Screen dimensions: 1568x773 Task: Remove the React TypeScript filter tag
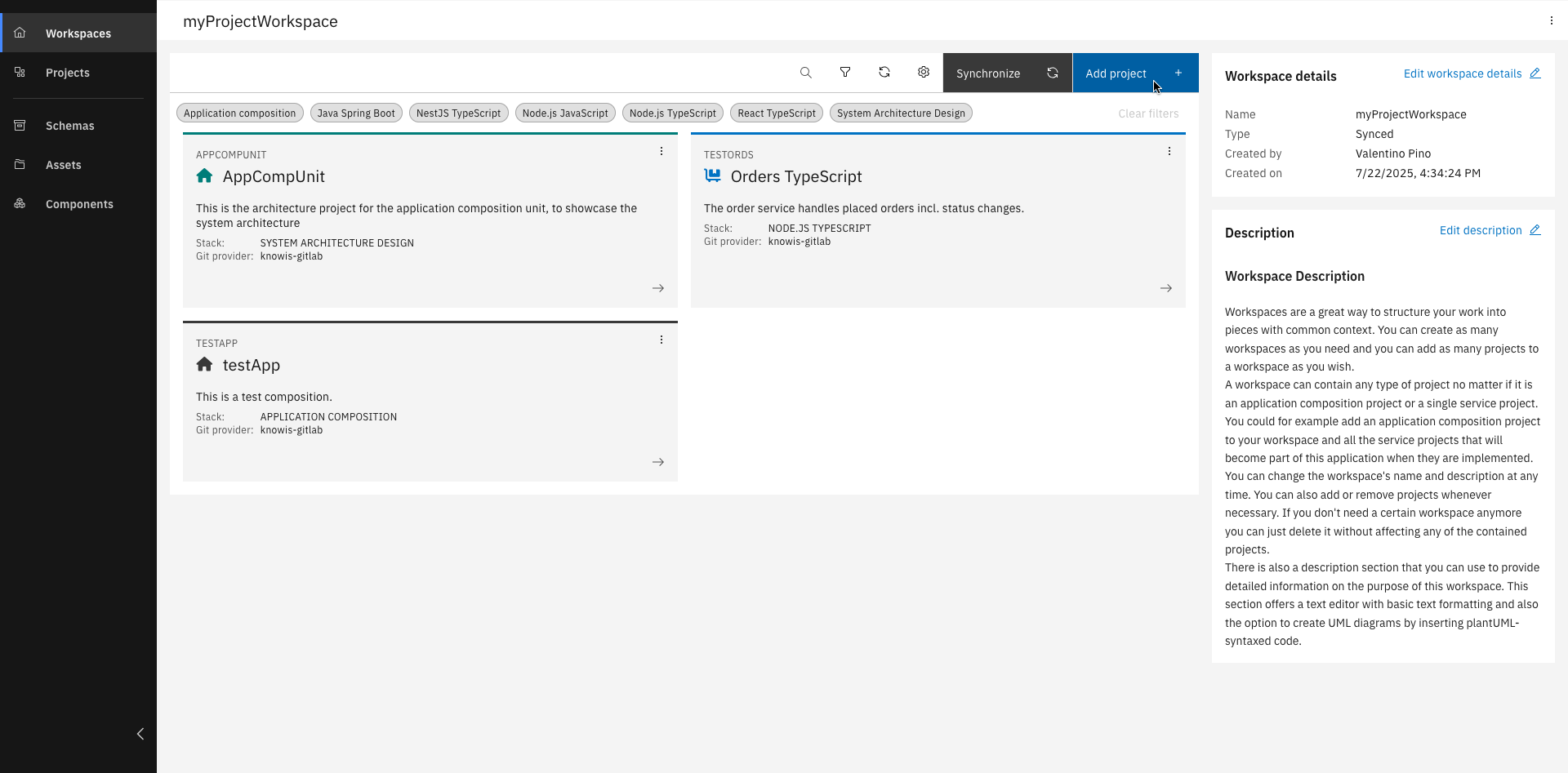click(776, 113)
